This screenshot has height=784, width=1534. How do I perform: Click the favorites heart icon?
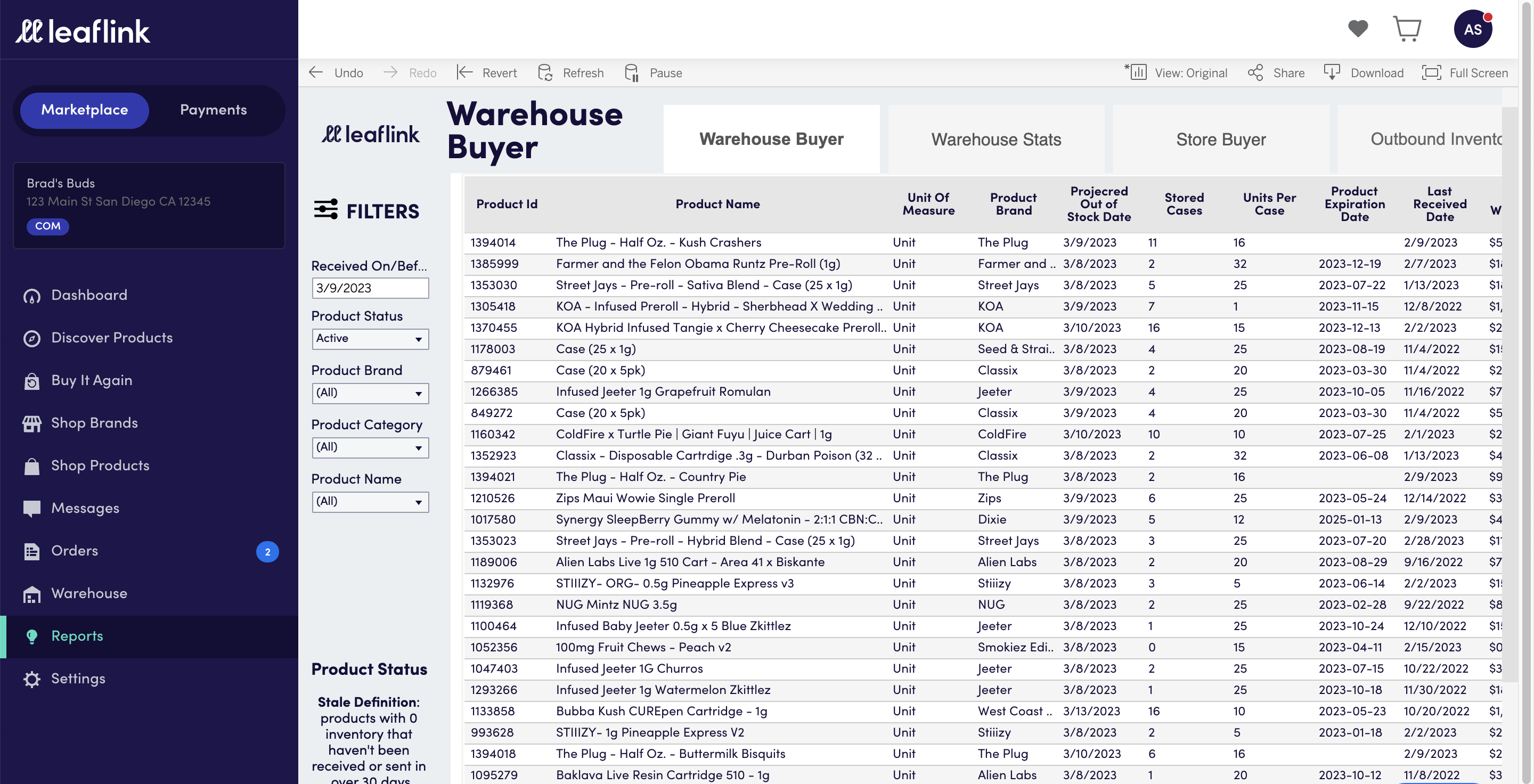[x=1358, y=28]
